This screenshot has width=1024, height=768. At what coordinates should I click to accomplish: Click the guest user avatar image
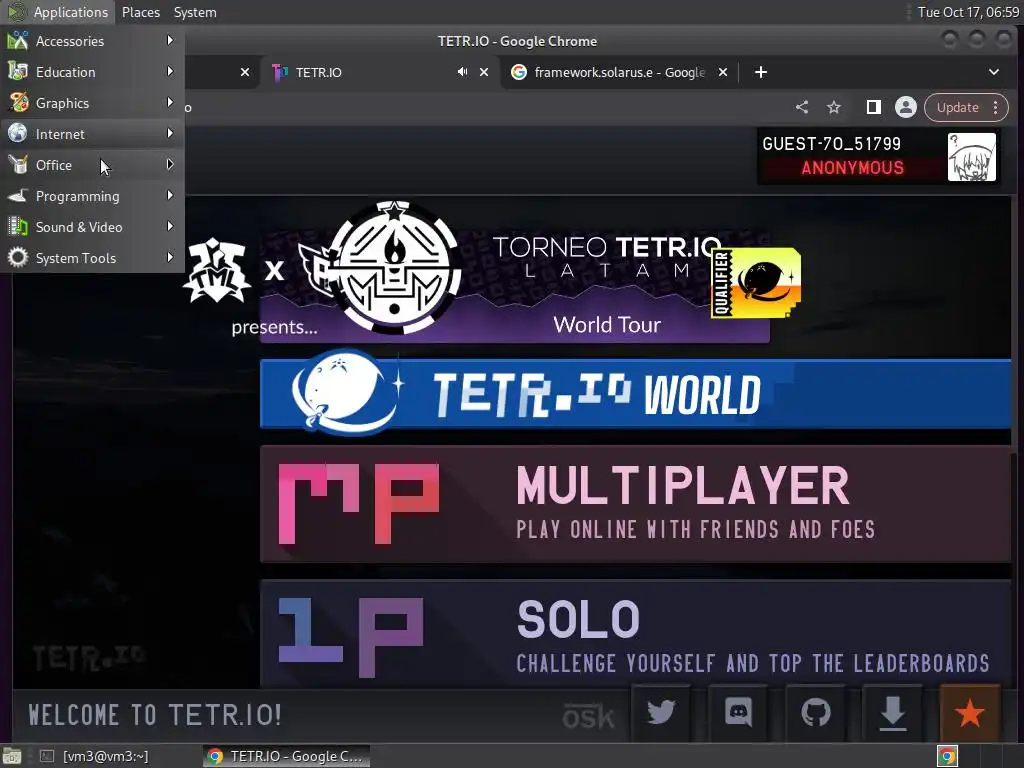tap(972, 157)
